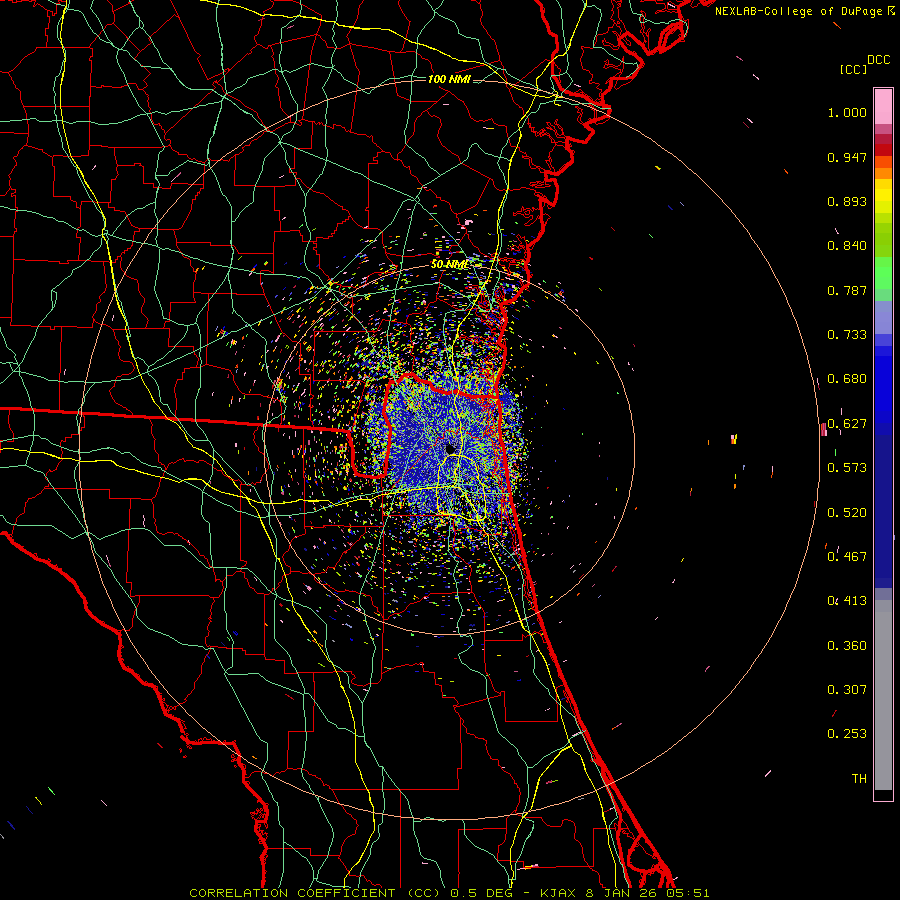The image size is (900, 900).
Task: Click the 0.413 scale value
Action: tap(847, 601)
